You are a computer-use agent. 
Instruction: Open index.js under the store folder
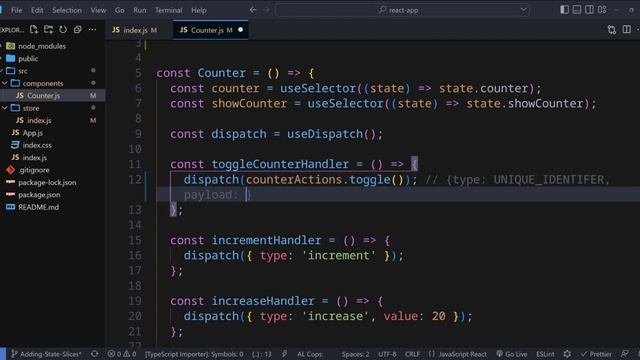39,120
